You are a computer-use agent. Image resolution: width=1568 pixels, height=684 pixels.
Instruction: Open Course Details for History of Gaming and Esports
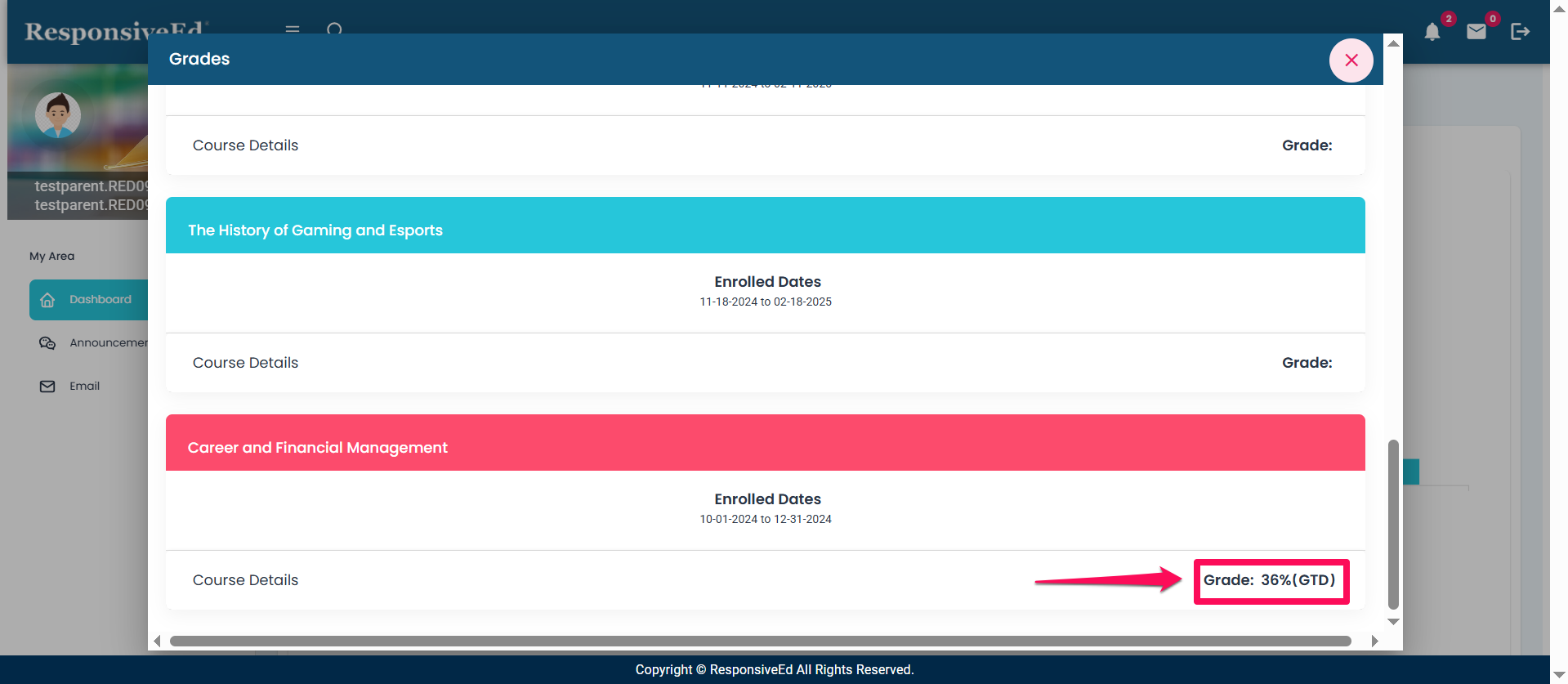tap(245, 363)
